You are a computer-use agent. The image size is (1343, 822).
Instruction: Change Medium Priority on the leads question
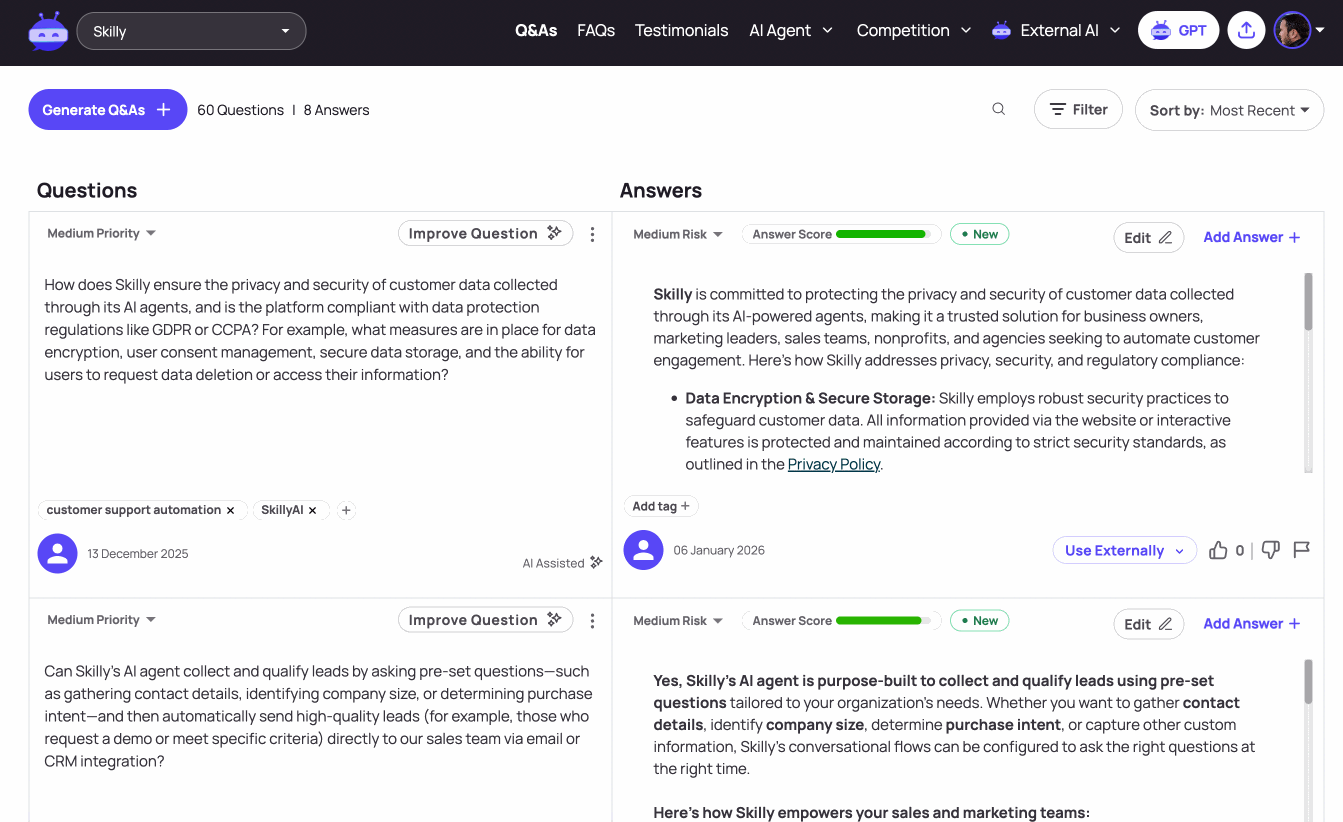(102, 620)
